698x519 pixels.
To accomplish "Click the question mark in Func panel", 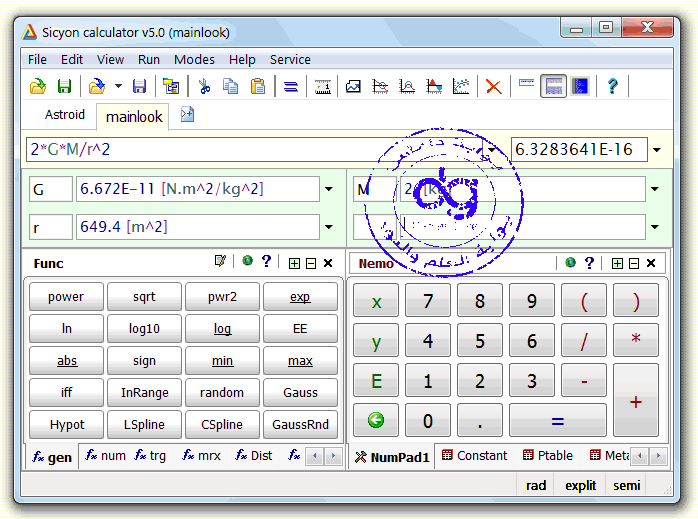I will coord(266,261).
